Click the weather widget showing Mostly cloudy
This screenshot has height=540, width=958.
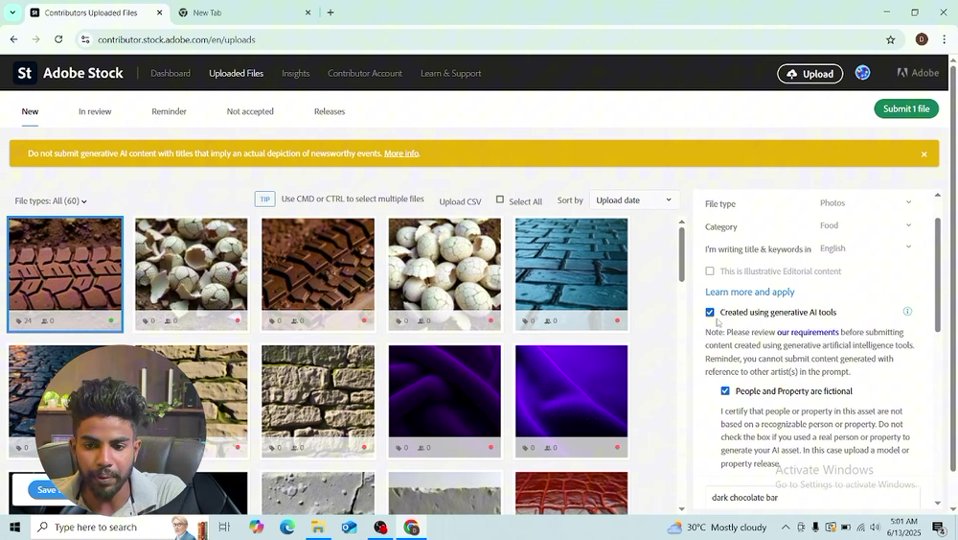point(717,527)
